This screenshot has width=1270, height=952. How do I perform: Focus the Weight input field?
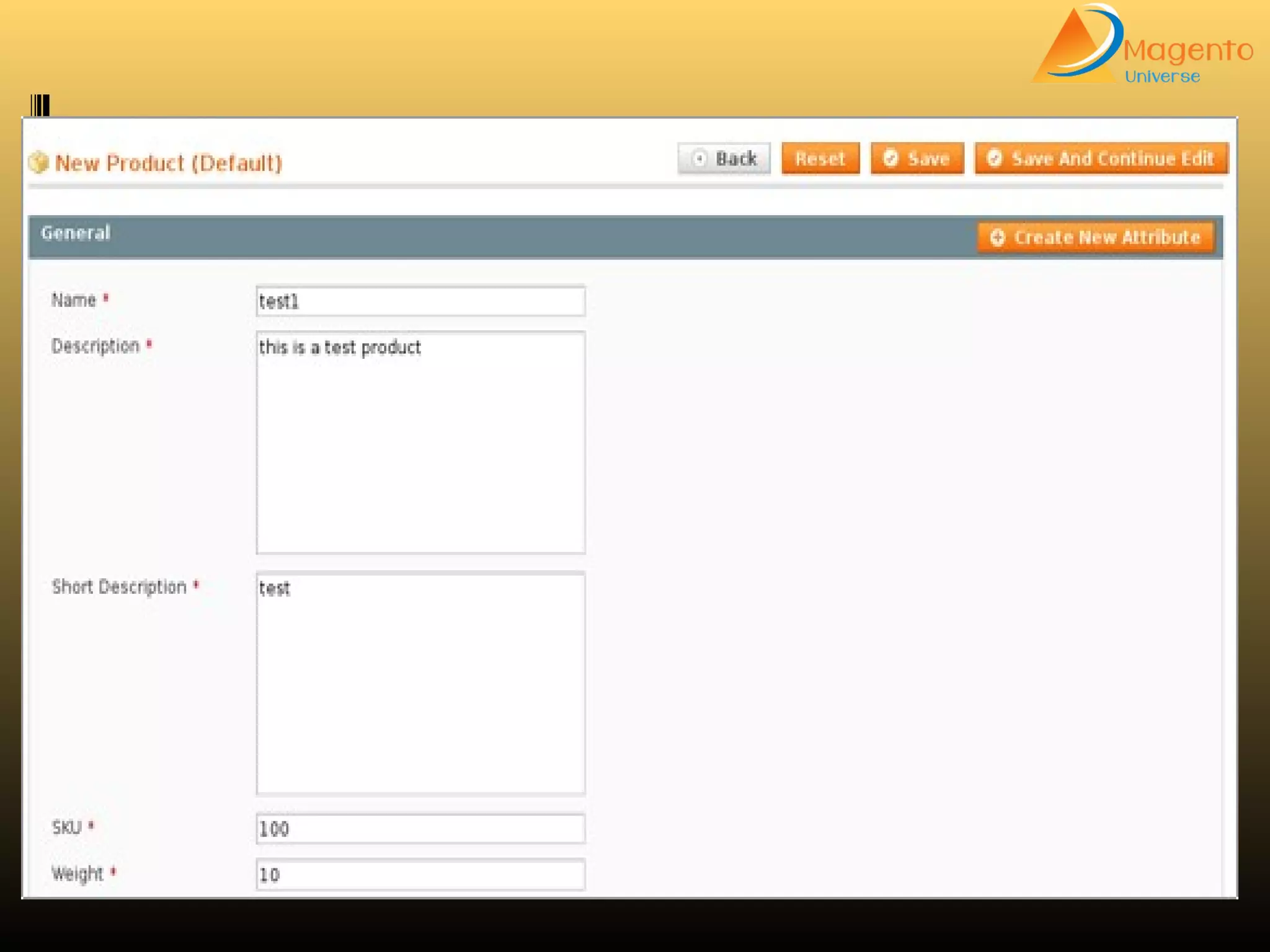[420, 875]
